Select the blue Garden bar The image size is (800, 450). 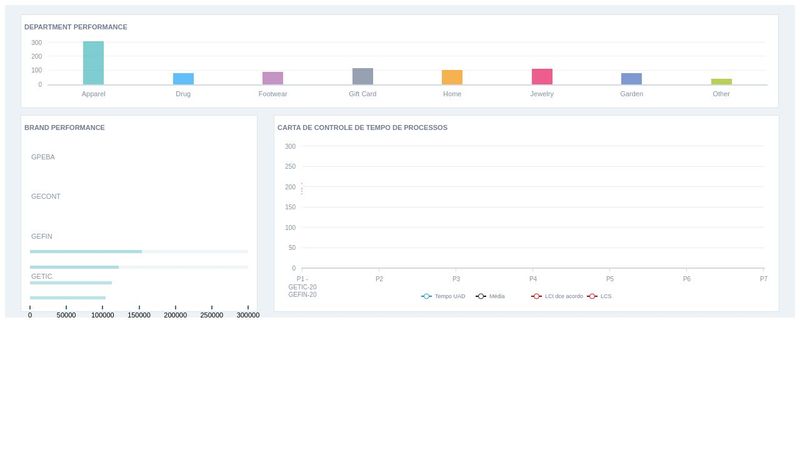pyautogui.click(x=631, y=79)
